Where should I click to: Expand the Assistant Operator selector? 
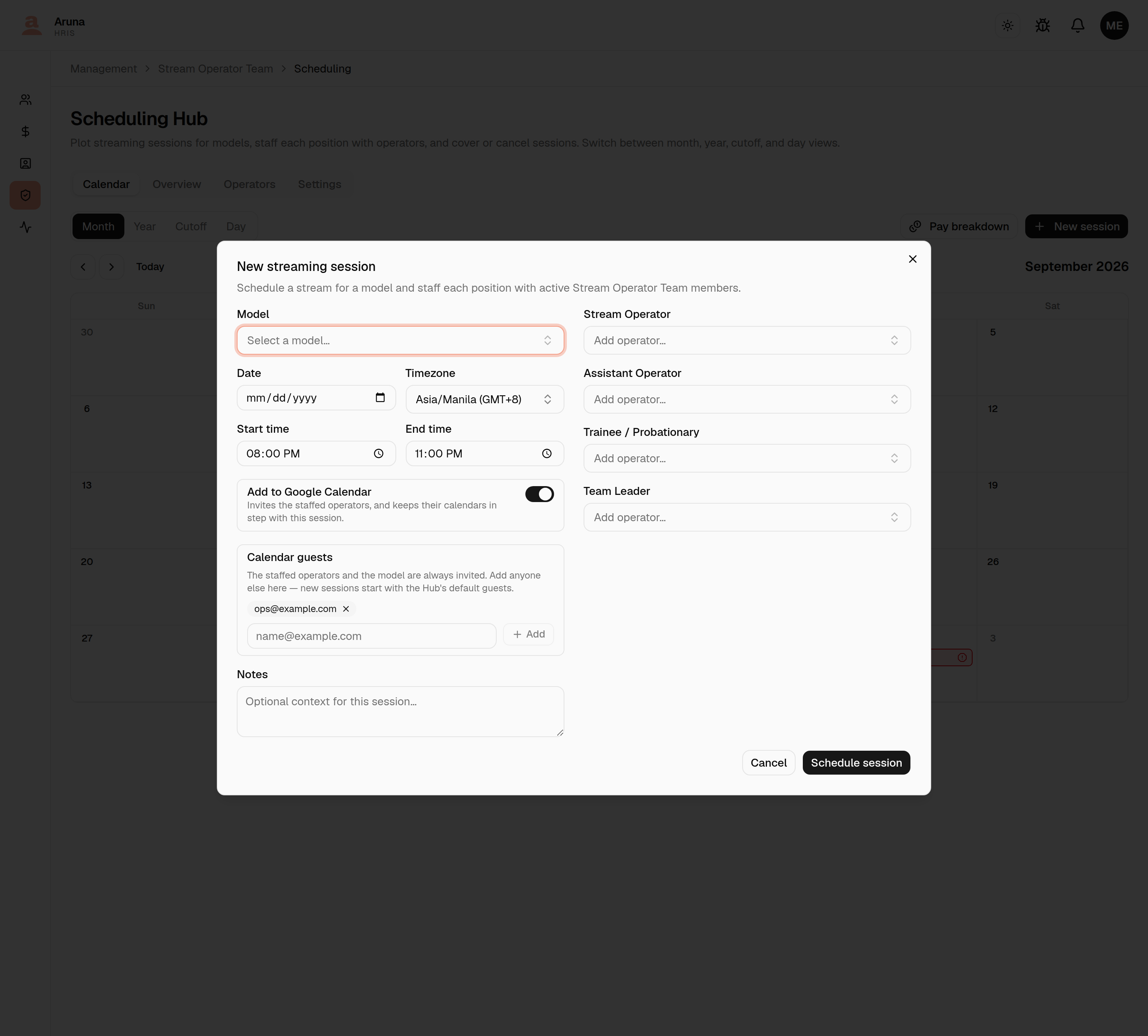pyautogui.click(x=747, y=399)
